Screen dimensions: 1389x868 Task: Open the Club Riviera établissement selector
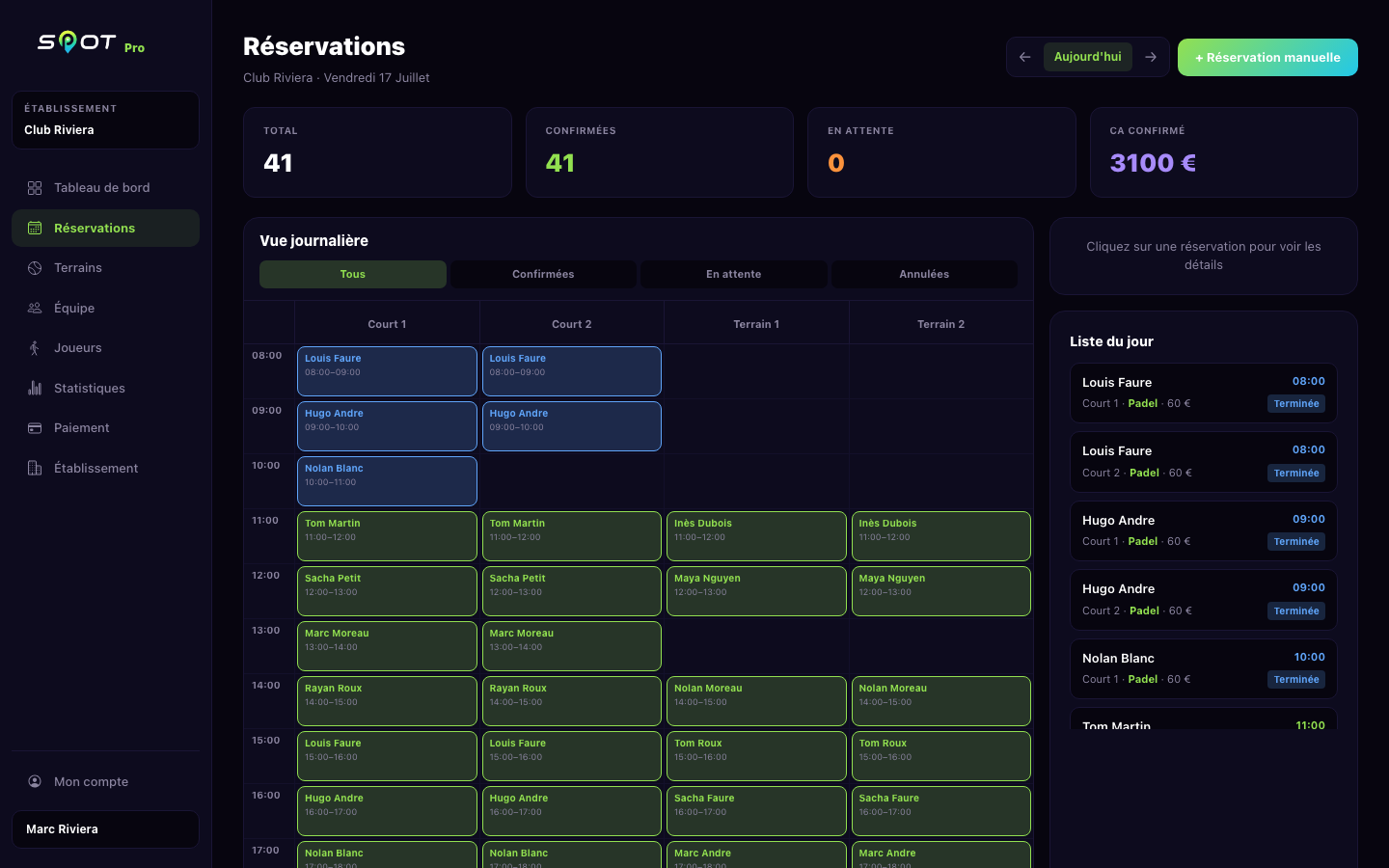pos(105,121)
